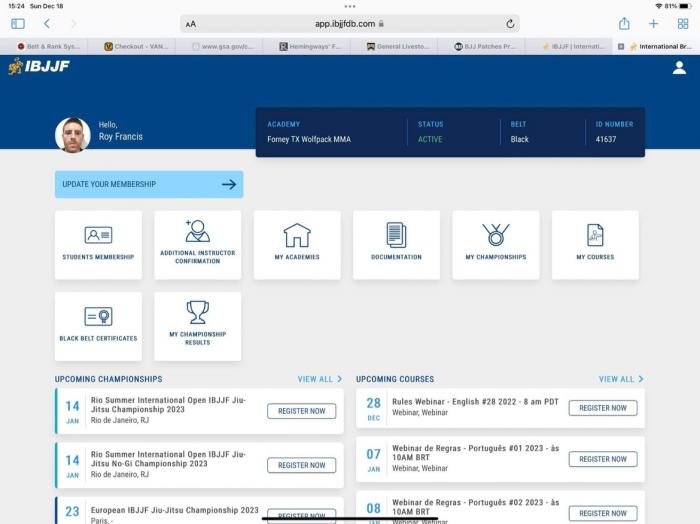Screen dimensions: 700x524
Task: Select European IBJJF Jiu-Jitsu Championship 2023 title
Action: [175, 510]
